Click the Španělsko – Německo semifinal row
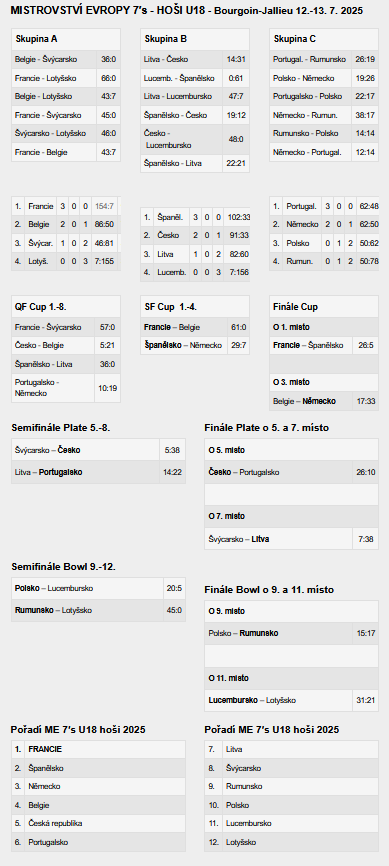389x866 pixels. point(195,345)
